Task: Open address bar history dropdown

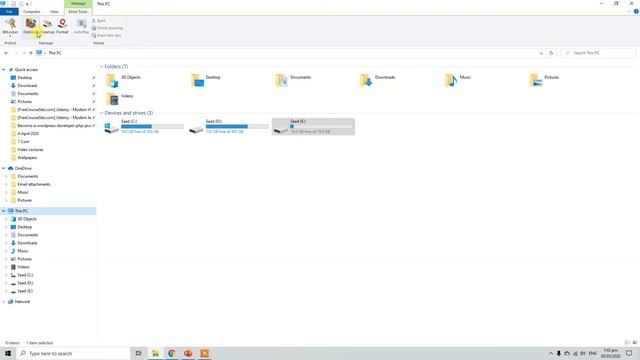Action: 541,53
